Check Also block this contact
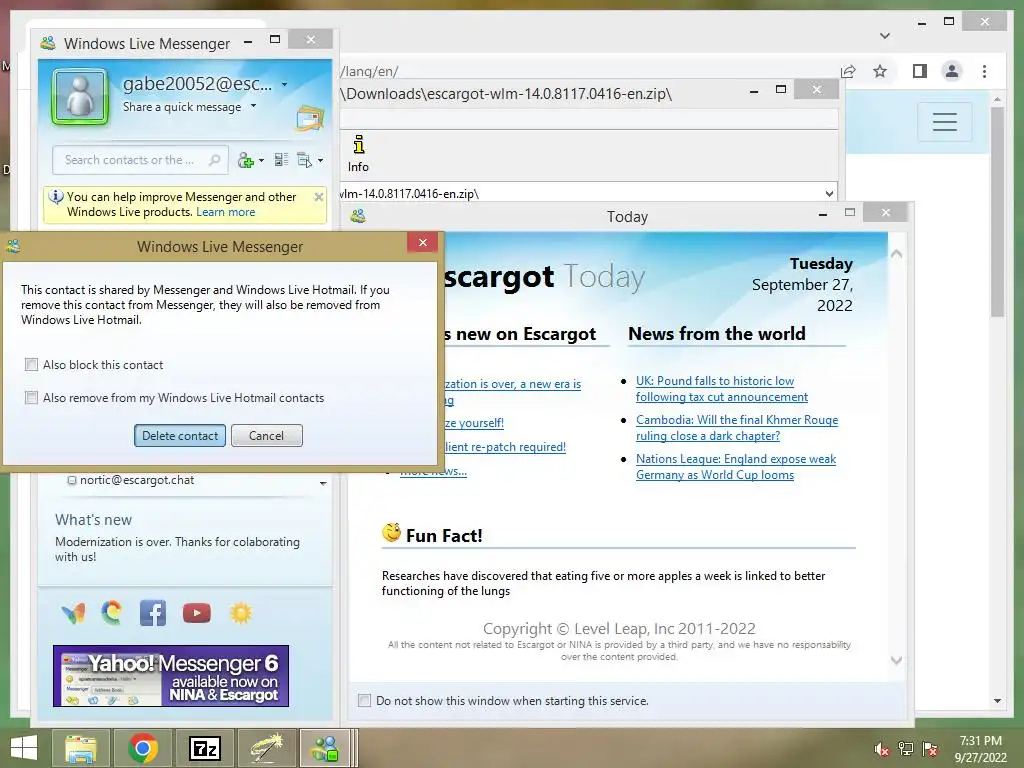 click(x=31, y=364)
